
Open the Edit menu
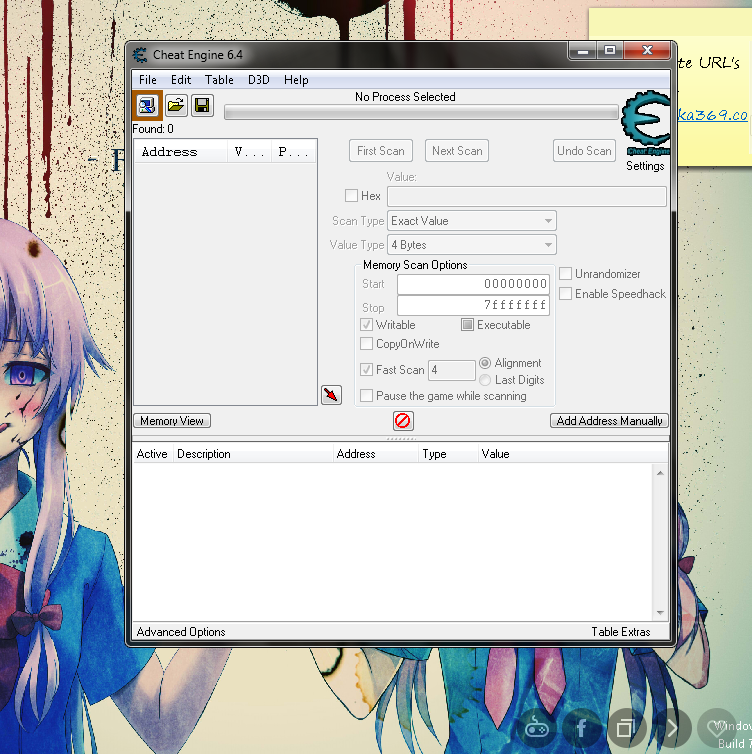(181, 80)
